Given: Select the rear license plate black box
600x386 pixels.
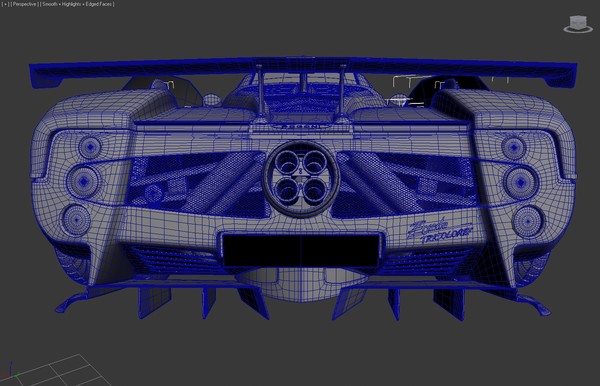Looking at the screenshot, I should (x=301, y=250).
